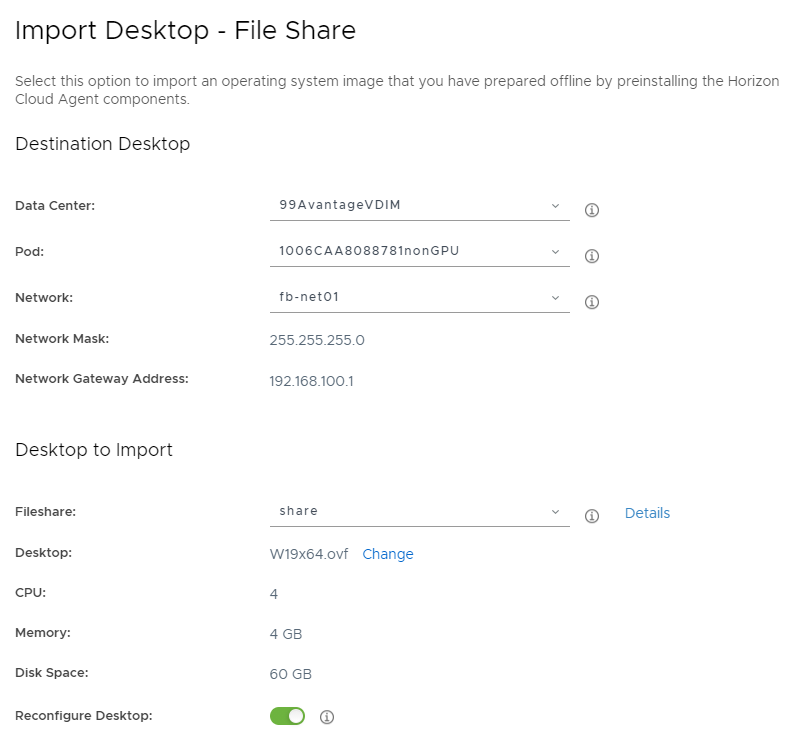Open the Network fb-net01 dropdown

point(419,297)
